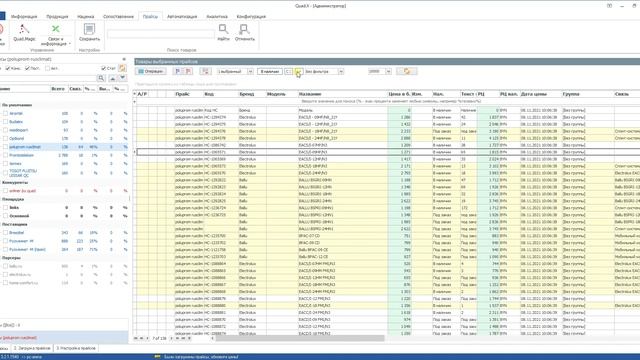Click the В наличии filter button

click(x=269, y=71)
